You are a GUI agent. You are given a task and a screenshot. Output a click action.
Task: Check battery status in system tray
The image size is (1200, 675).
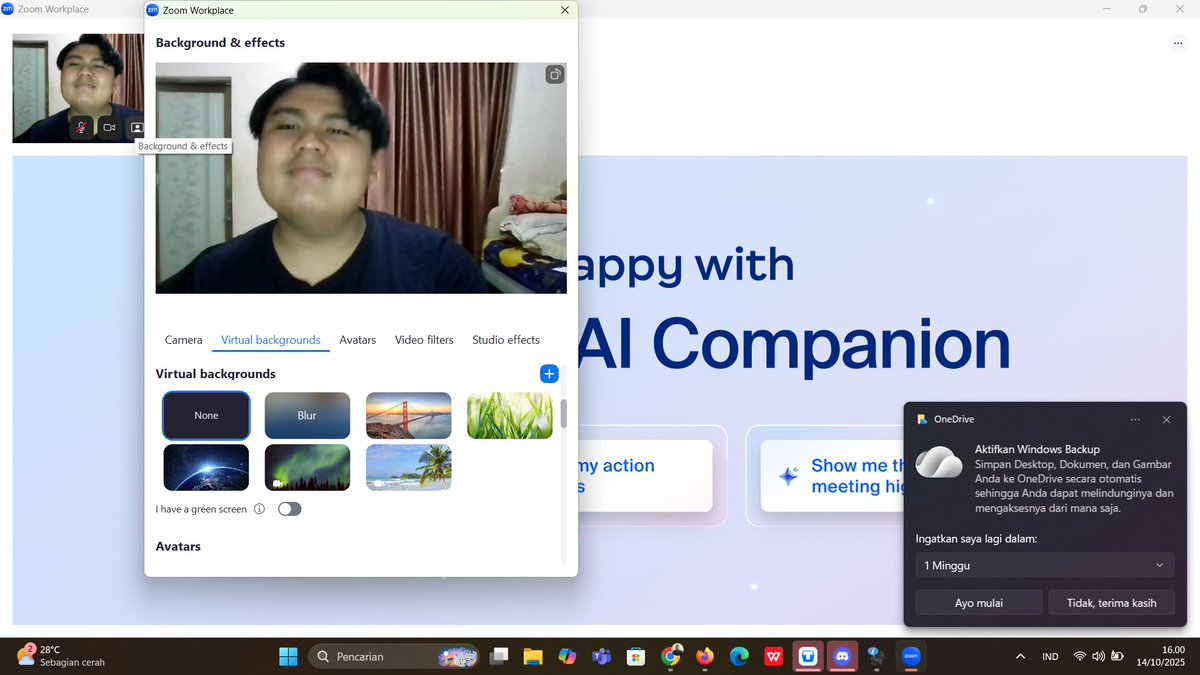[x=1118, y=657]
